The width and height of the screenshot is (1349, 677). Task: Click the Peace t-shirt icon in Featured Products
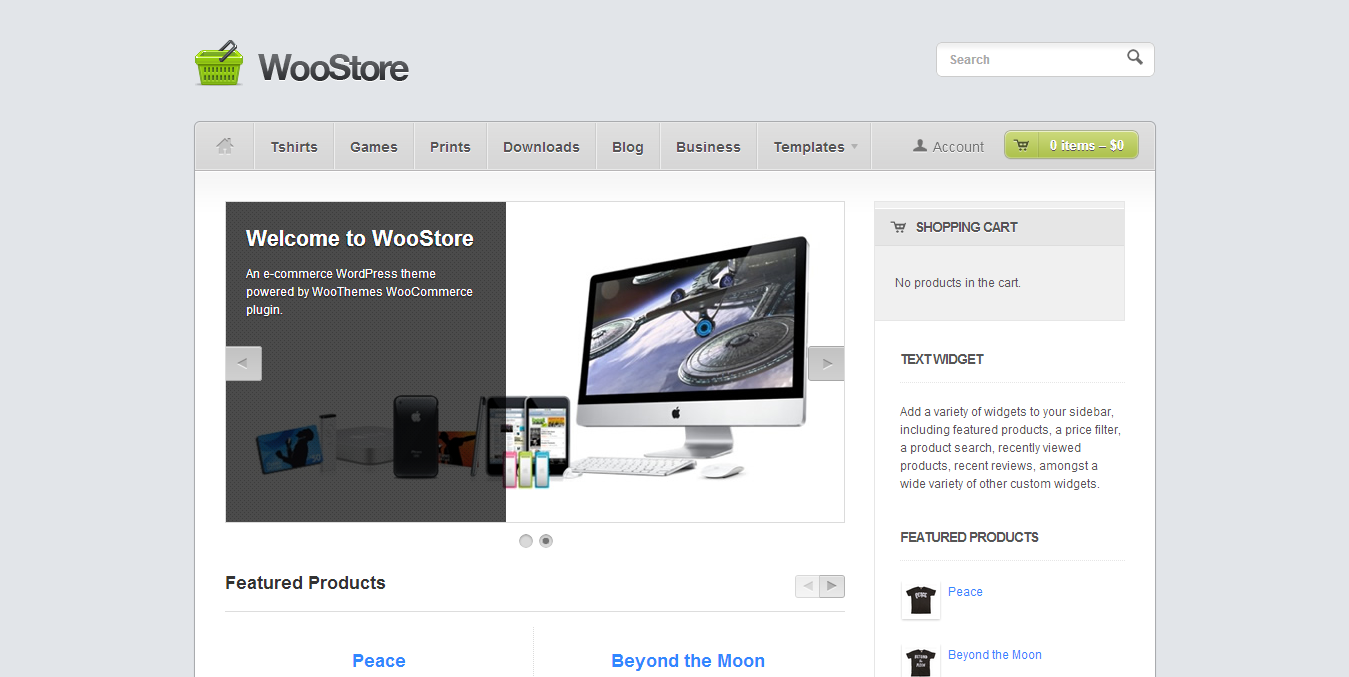click(x=920, y=600)
